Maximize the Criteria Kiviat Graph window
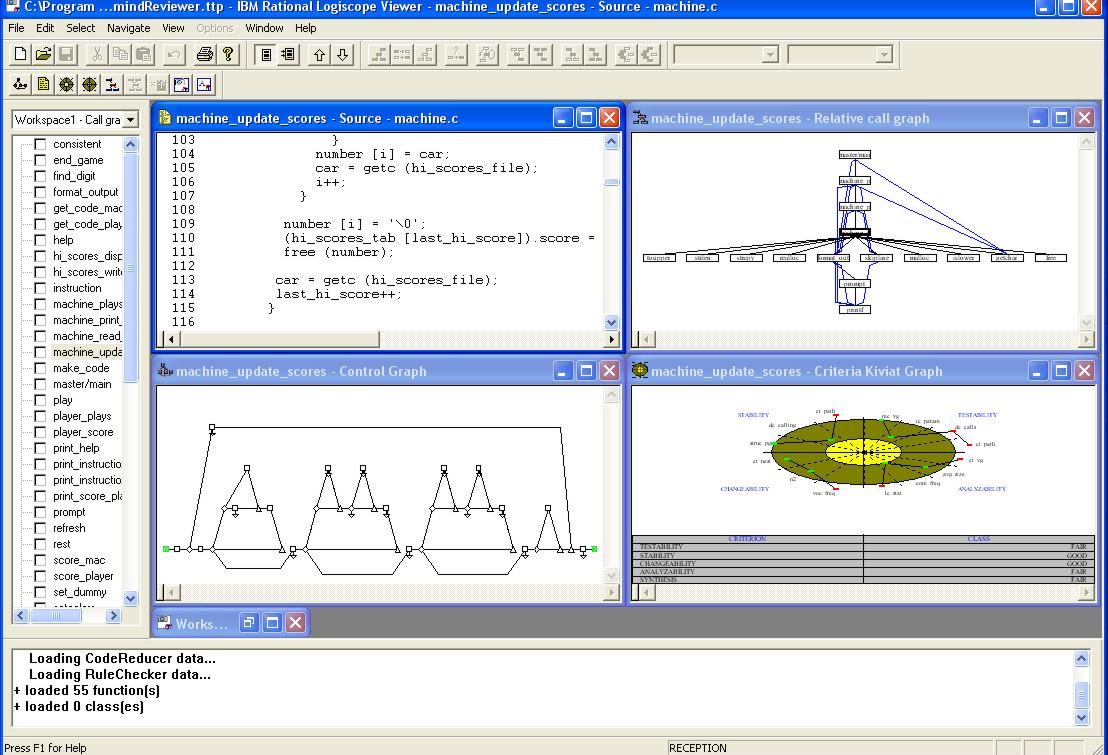This screenshot has height=755, width=1108. [x=1061, y=370]
